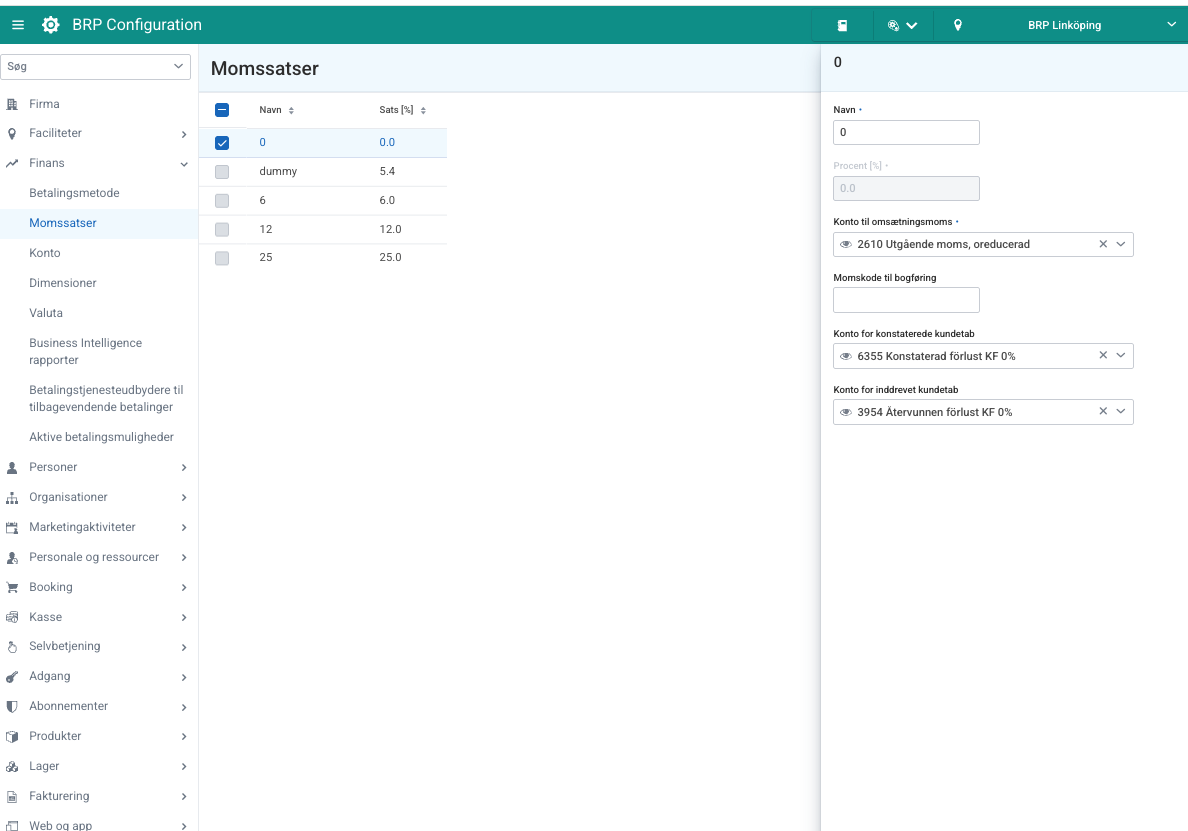The image size is (1188, 831).
Task: Click the Momskode til bogføring input field
Action: (906, 300)
